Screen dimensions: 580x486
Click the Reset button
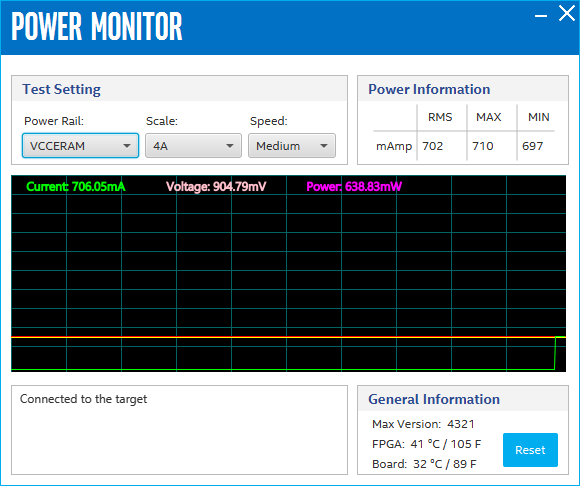(x=530, y=450)
